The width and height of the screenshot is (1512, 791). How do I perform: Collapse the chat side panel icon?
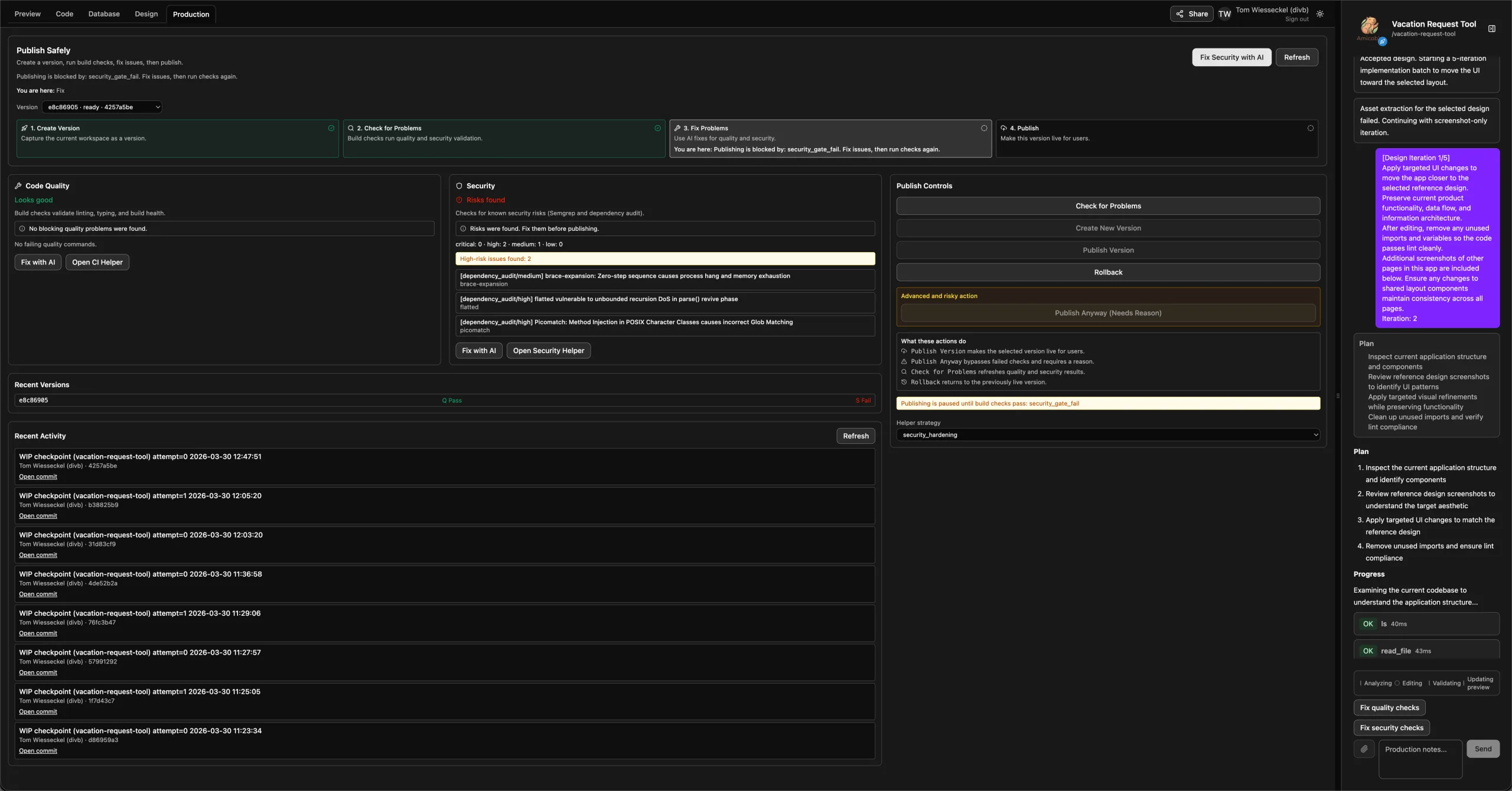[x=1492, y=28]
